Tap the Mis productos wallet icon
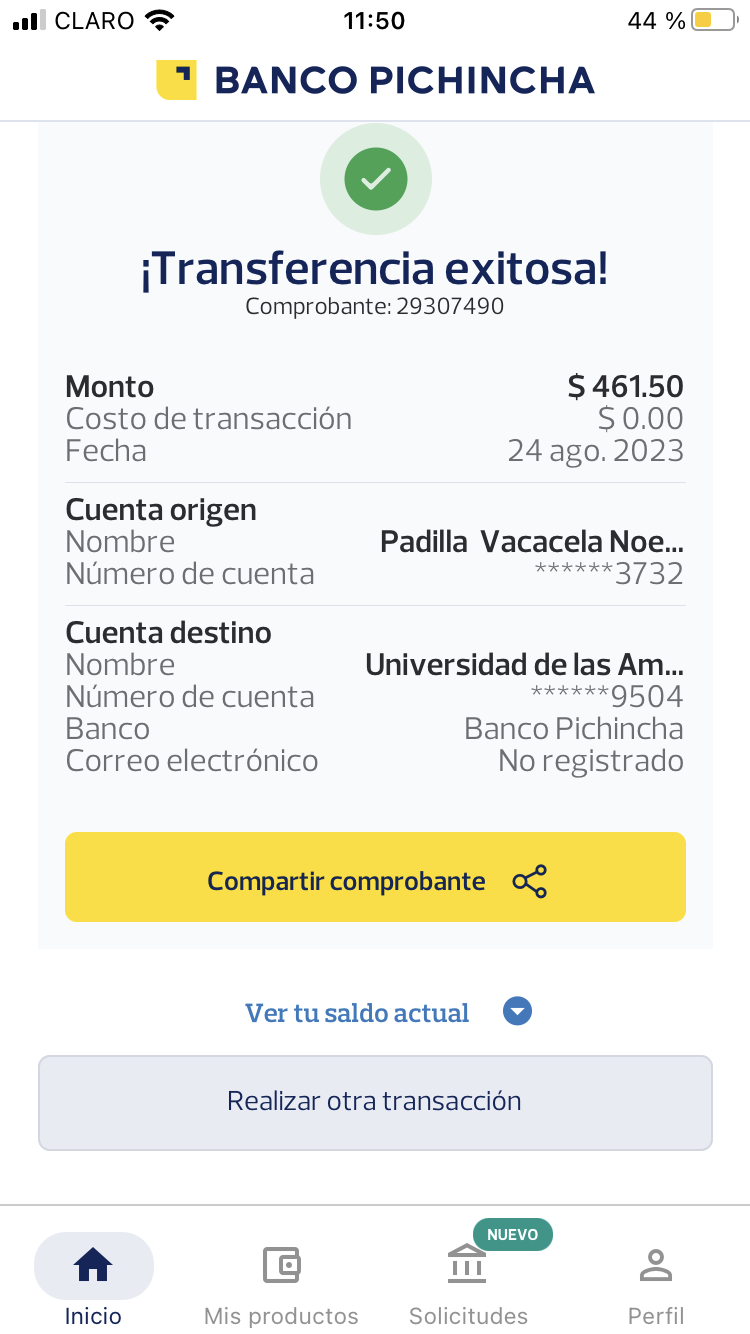The height and width of the screenshot is (1334, 750). click(281, 1265)
